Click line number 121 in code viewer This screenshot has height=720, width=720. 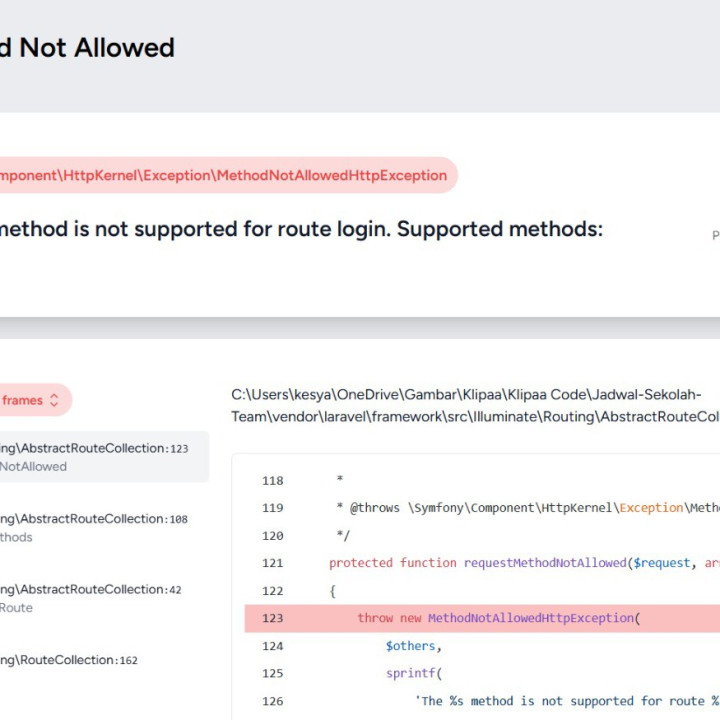[272, 563]
